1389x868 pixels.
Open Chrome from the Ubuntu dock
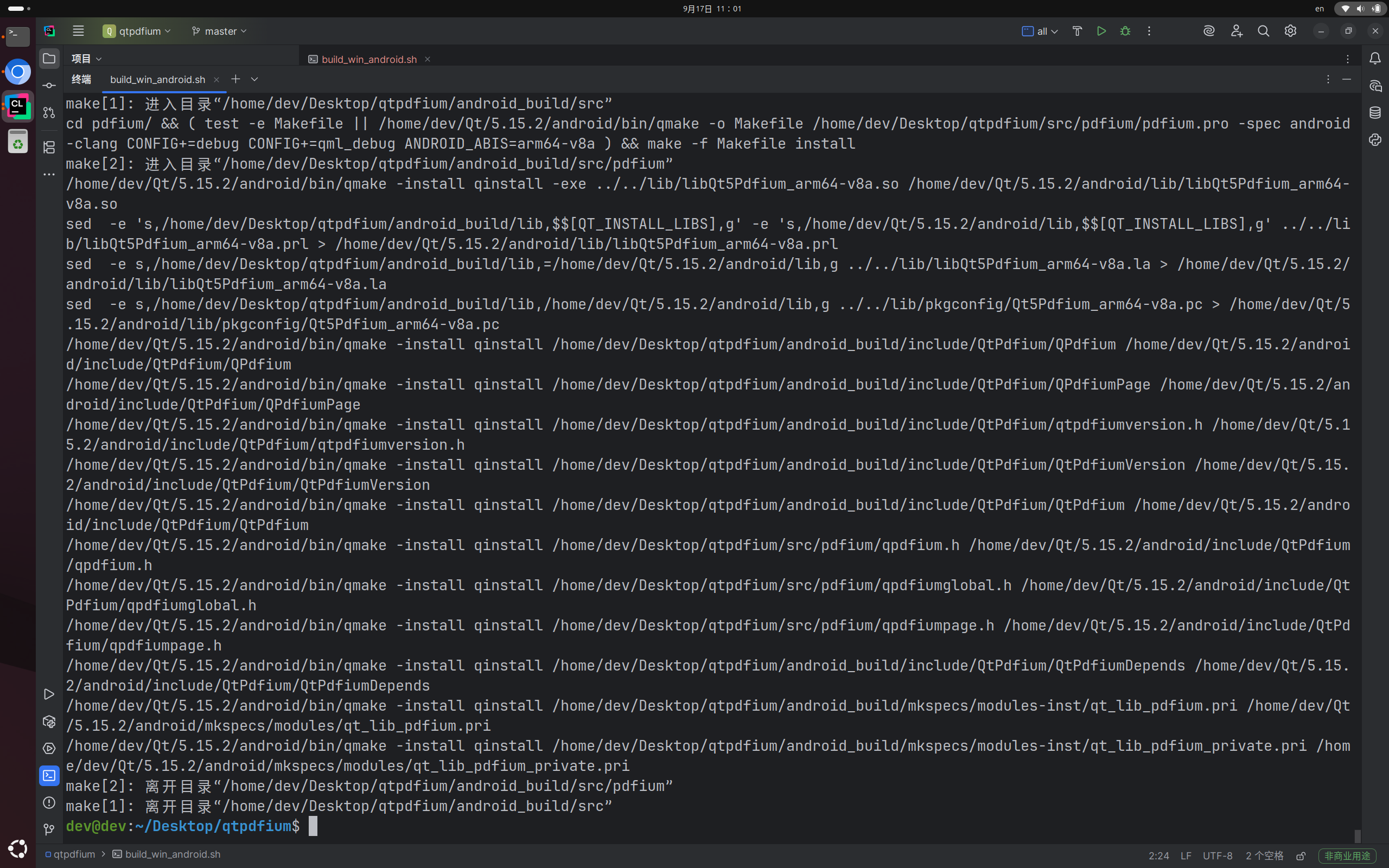tap(18, 72)
